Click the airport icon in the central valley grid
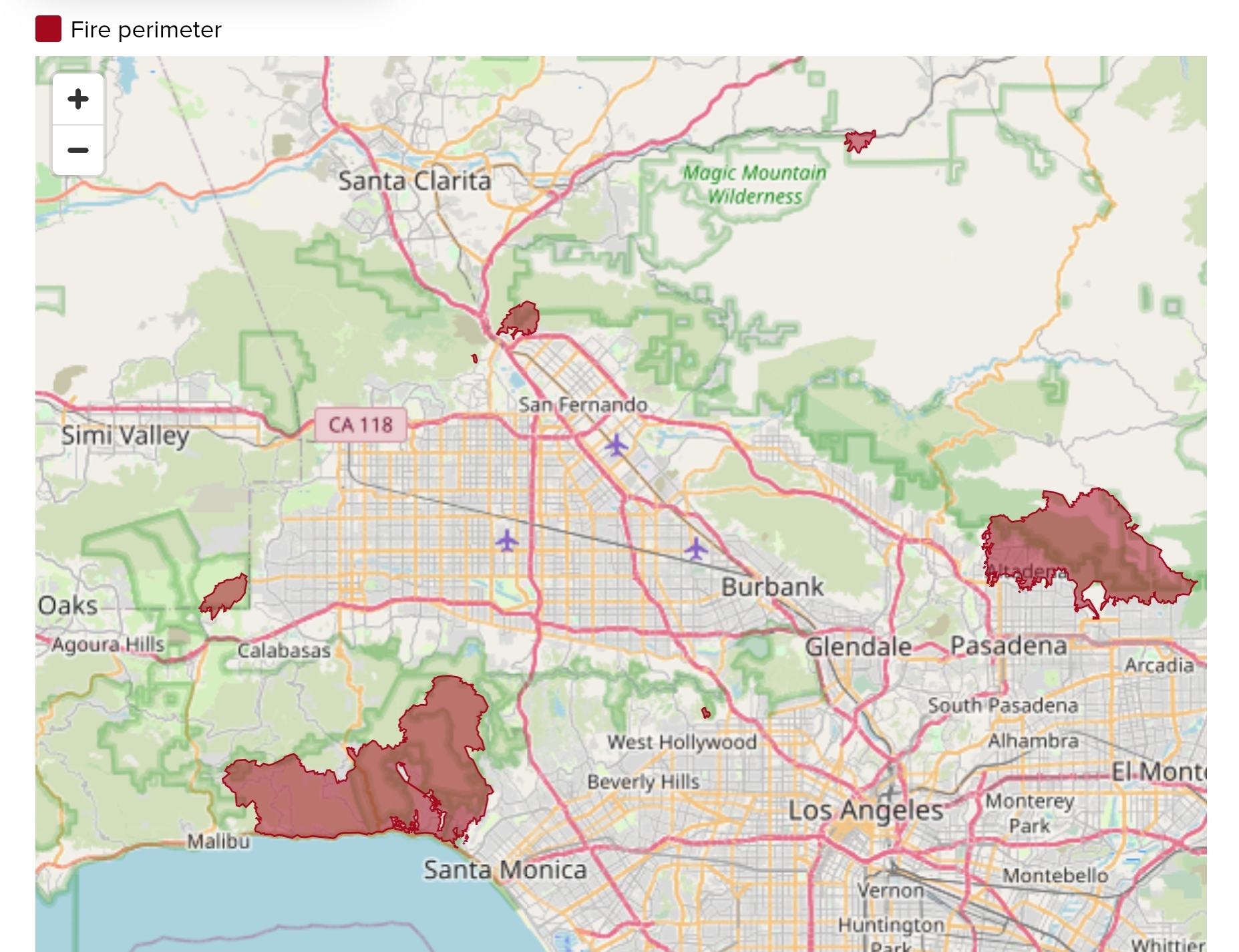Image resolution: width=1239 pixels, height=952 pixels. click(507, 540)
